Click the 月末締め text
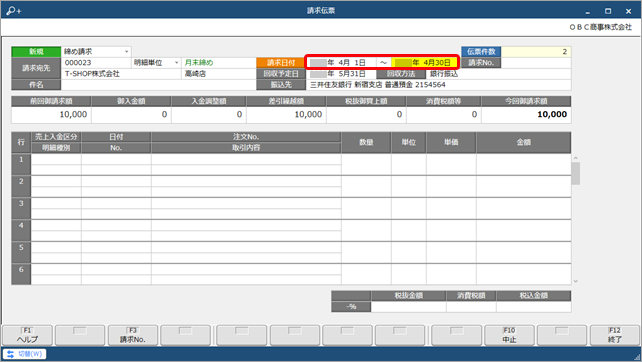The width and height of the screenshot is (642, 362). [199, 63]
